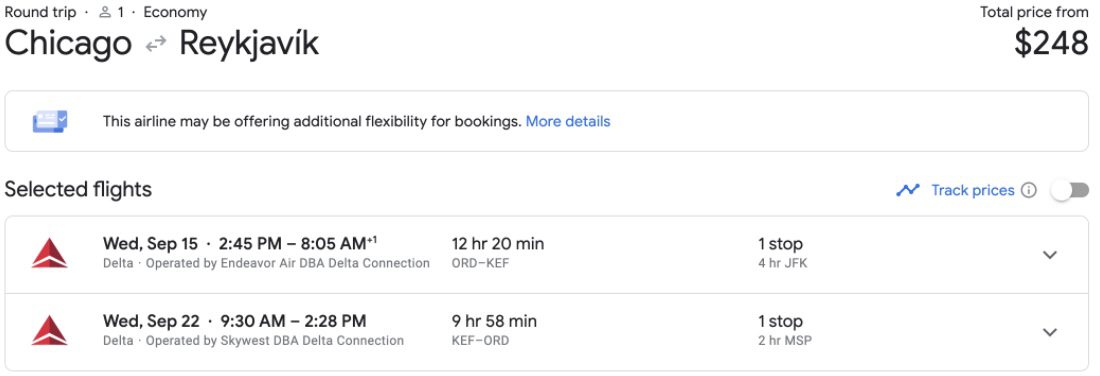The width and height of the screenshot is (1100, 376).
Task: Click the Track prices label
Action: (972, 190)
